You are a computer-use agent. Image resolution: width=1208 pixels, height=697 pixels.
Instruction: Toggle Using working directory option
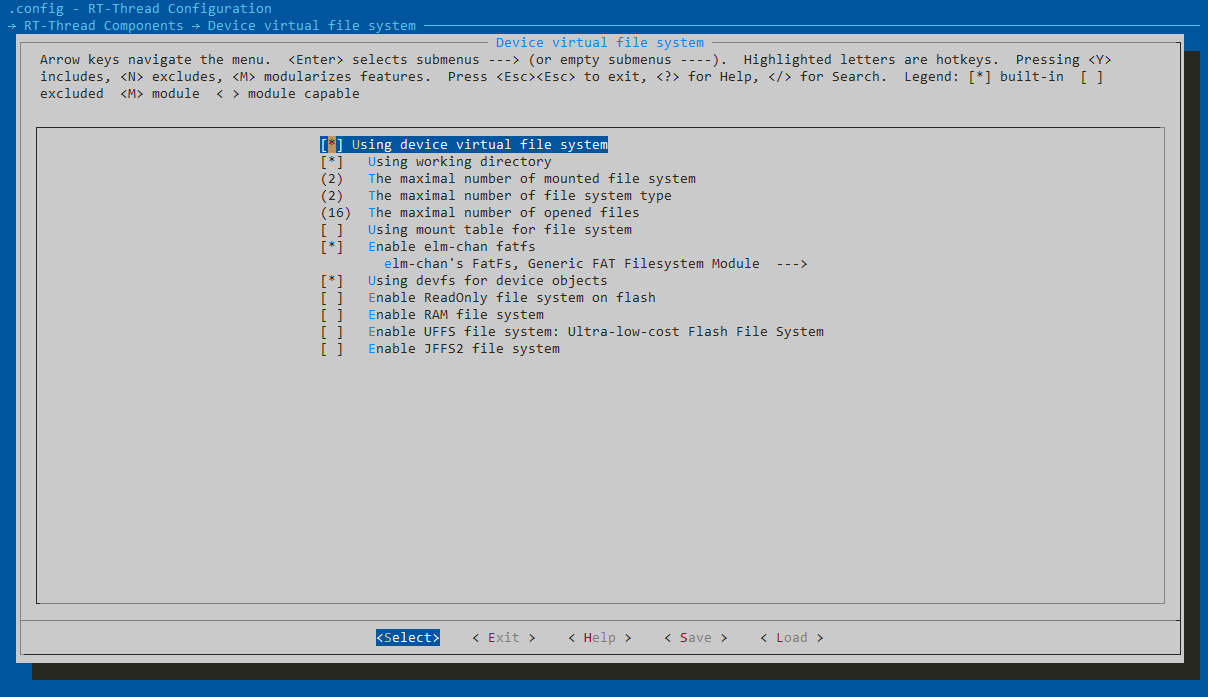tap(436, 162)
